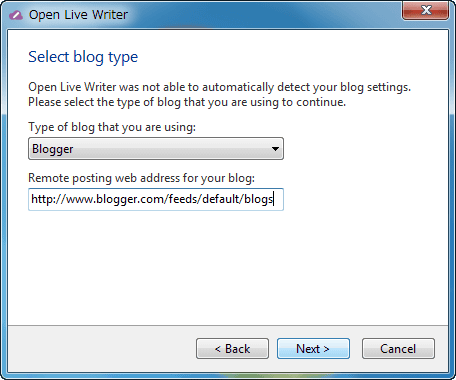456x380 pixels.
Task: Click the Open Live Writer window title
Action: tap(78, 15)
